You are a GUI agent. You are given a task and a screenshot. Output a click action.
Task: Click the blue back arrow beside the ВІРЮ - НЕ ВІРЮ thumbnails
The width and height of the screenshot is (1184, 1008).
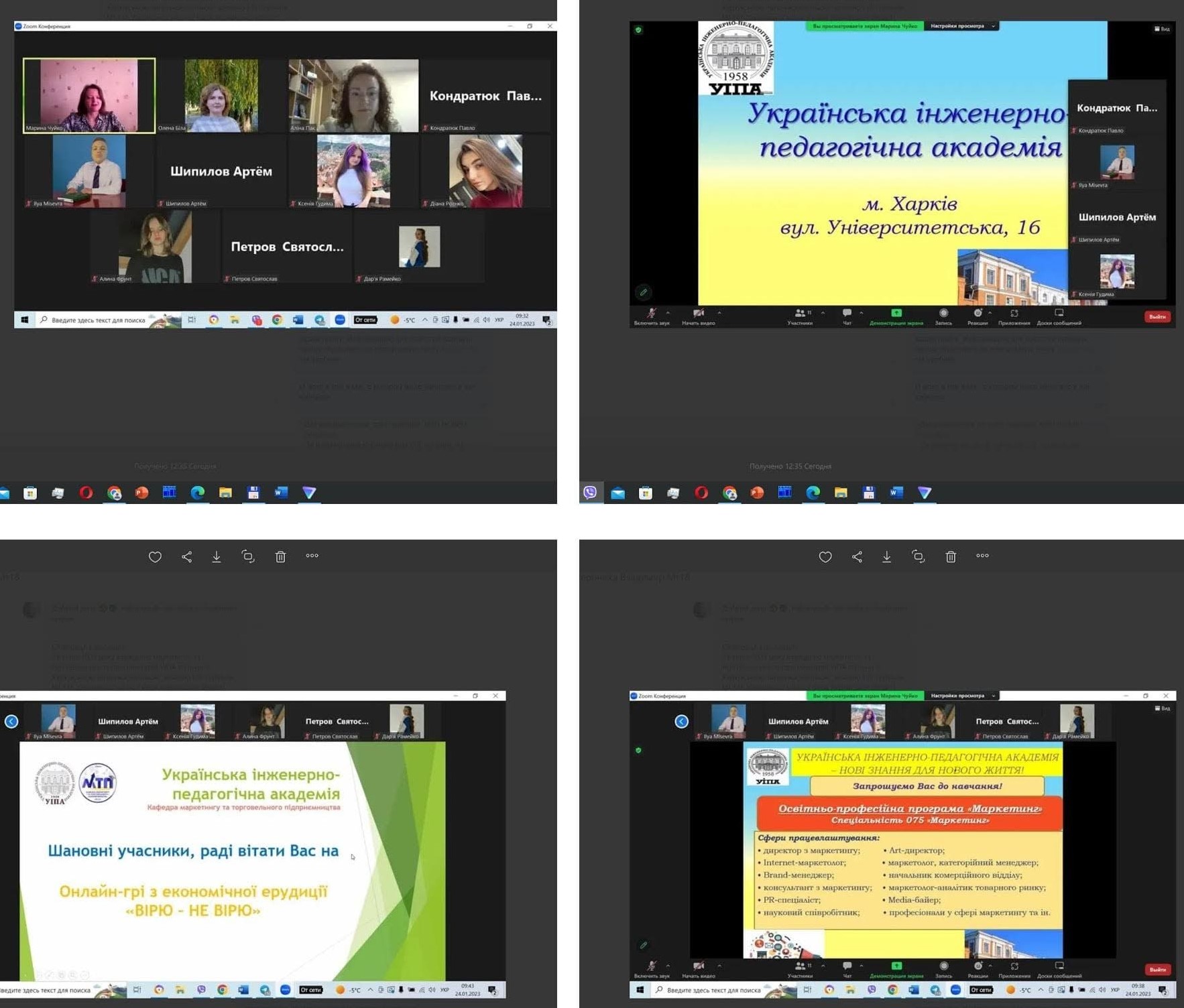11,722
